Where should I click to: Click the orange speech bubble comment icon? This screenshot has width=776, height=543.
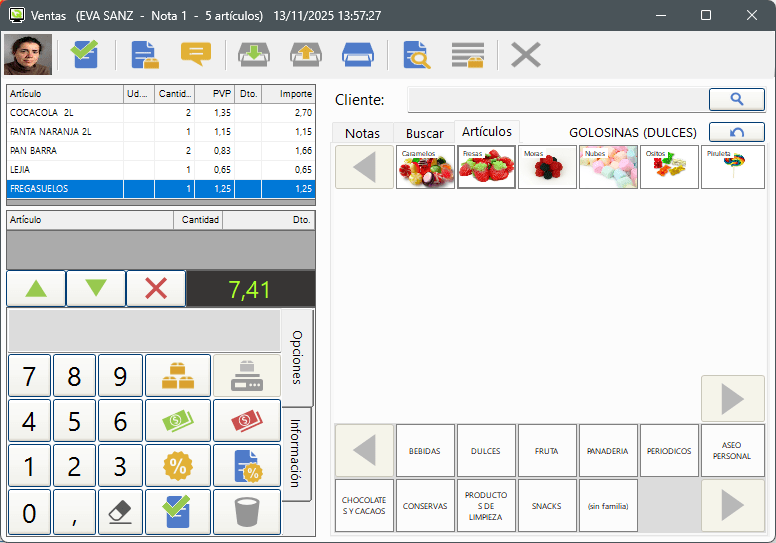click(x=196, y=54)
